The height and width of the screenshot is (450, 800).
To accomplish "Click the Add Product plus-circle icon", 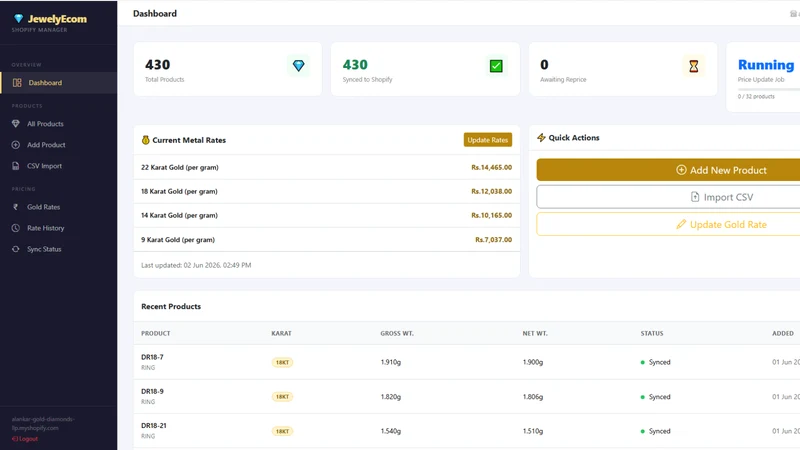I will click(16, 145).
